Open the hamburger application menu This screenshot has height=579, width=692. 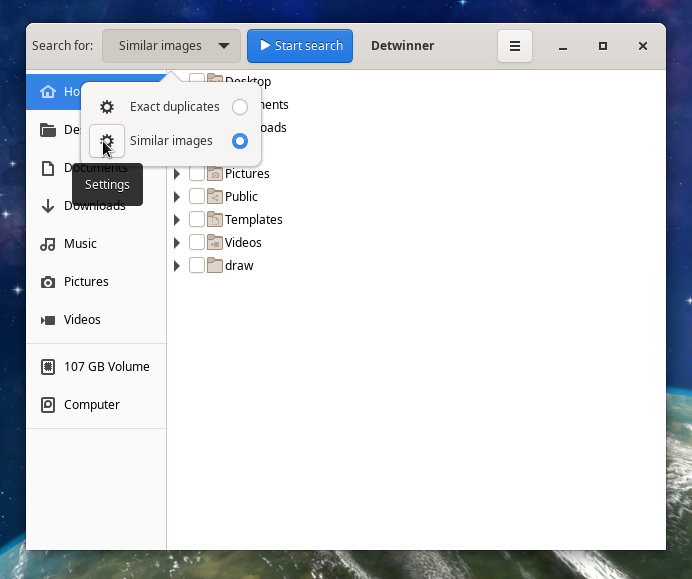[514, 46]
